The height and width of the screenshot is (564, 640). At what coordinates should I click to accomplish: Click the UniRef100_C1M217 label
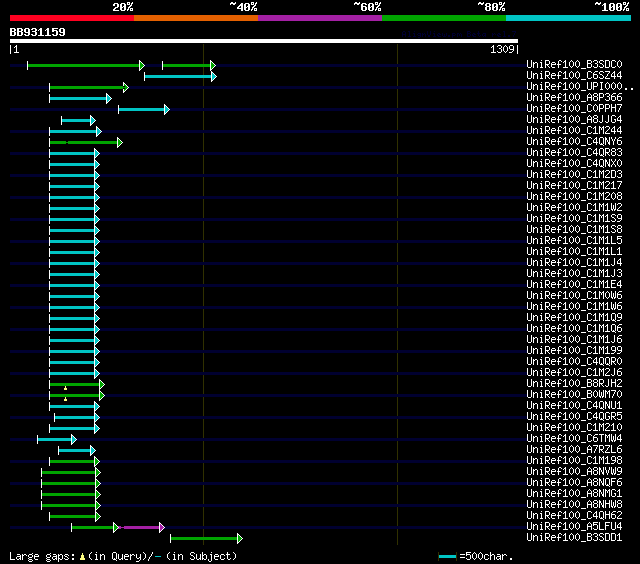tap(574, 186)
